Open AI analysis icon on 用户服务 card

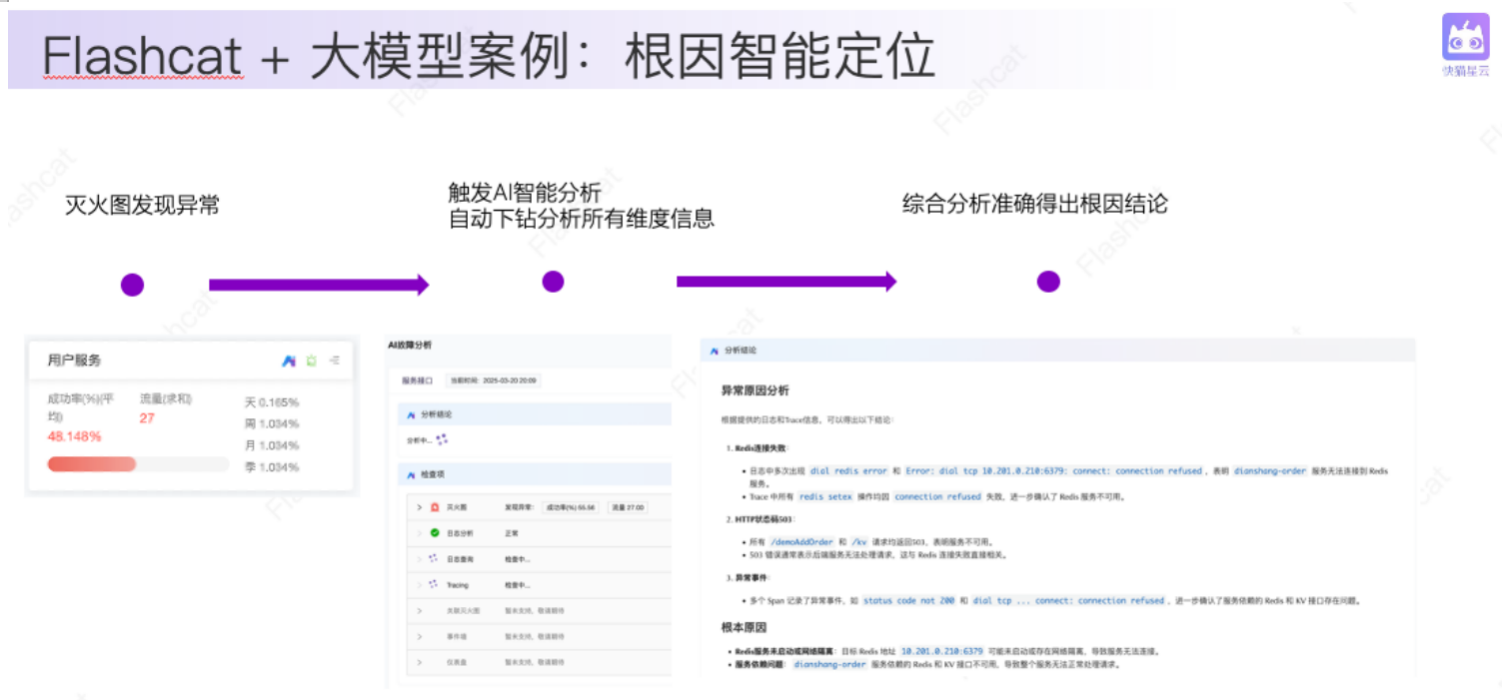[289, 361]
